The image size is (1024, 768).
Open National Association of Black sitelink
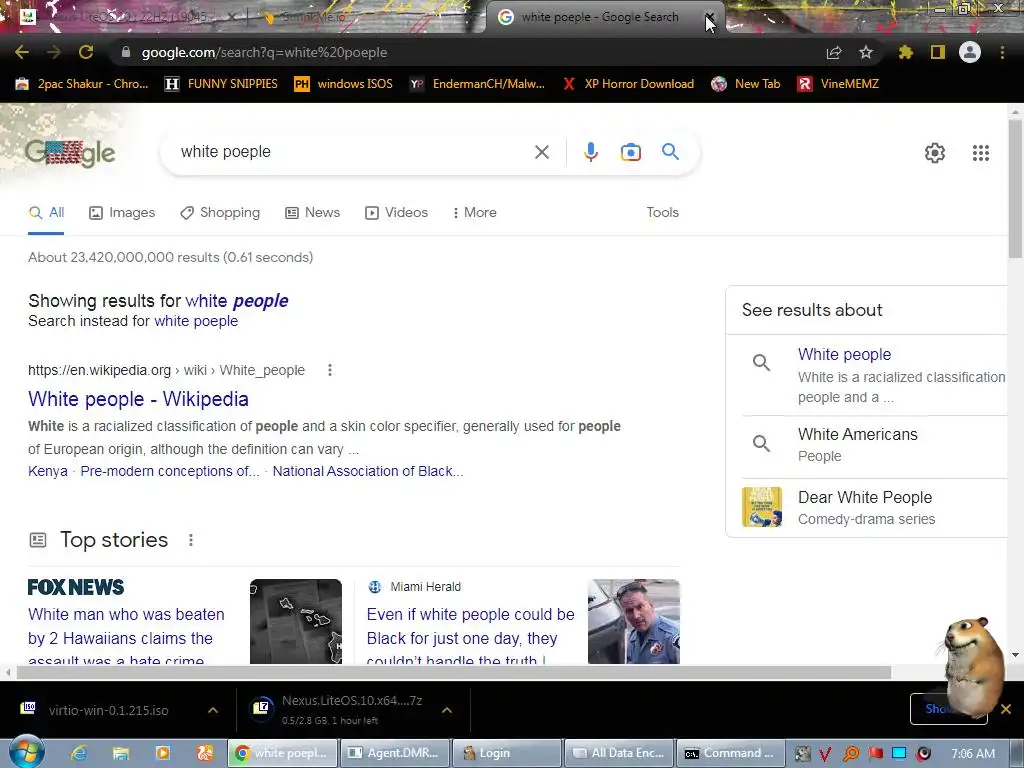[x=368, y=472]
